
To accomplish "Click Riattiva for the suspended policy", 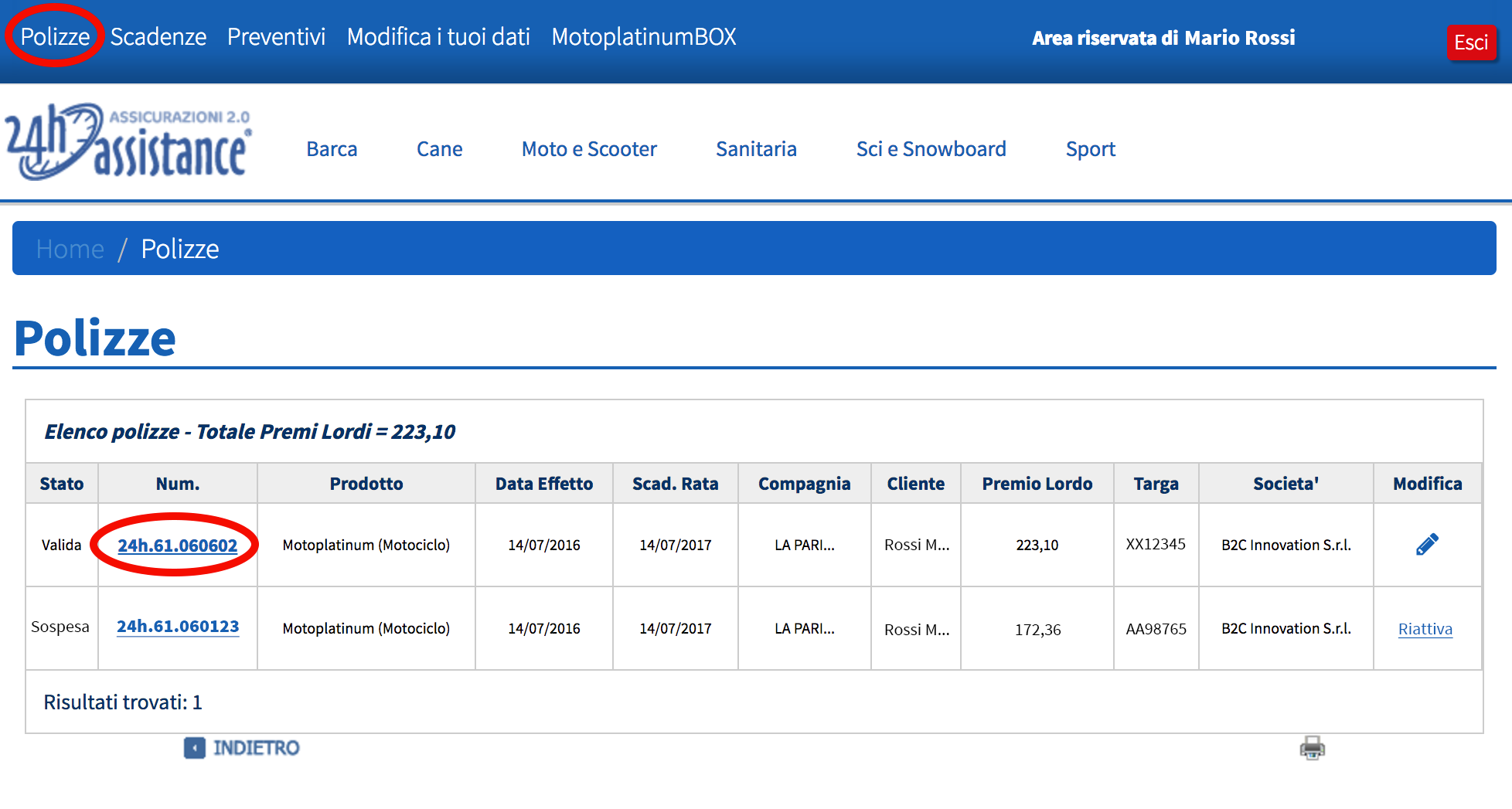I will pyautogui.click(x=1425, y=629).
